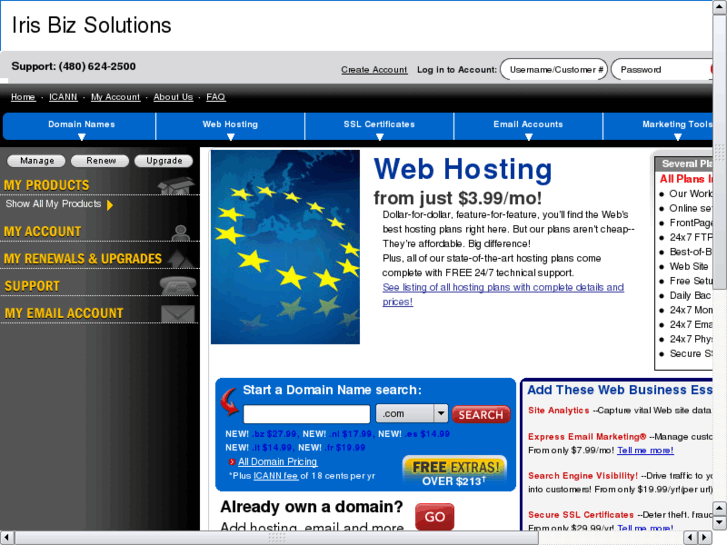727x545 pixels.
Task: Click the yellow arrow next to Show All My Products
Action: (x=110, y=205)
